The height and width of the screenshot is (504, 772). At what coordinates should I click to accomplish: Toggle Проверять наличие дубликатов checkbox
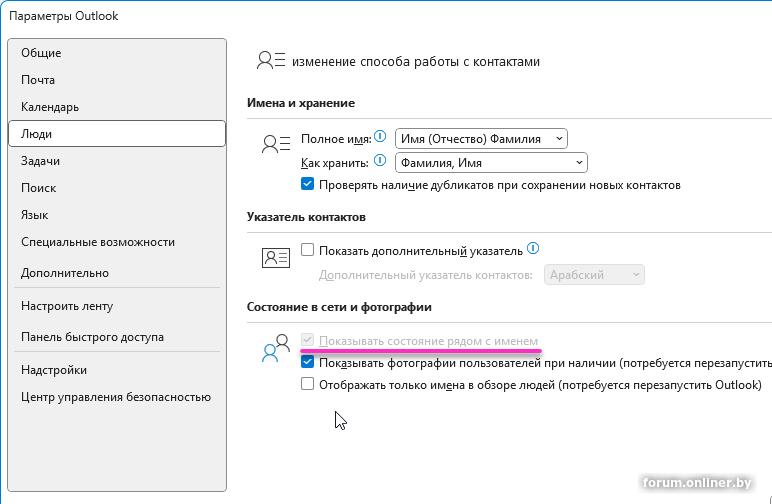(308, 184)
